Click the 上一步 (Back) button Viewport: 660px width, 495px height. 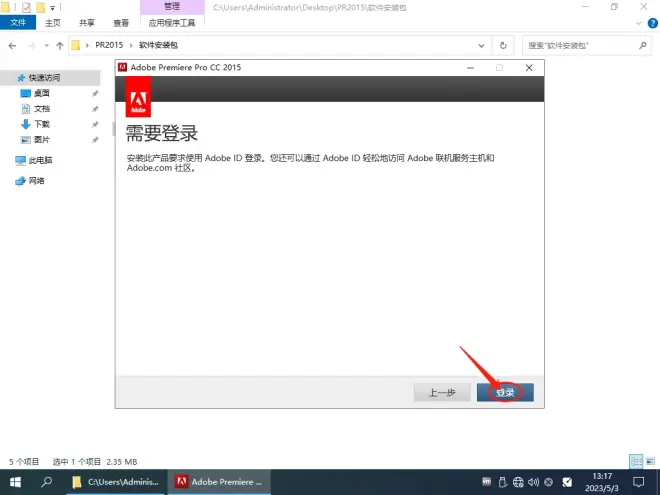[x=442, y=393]
